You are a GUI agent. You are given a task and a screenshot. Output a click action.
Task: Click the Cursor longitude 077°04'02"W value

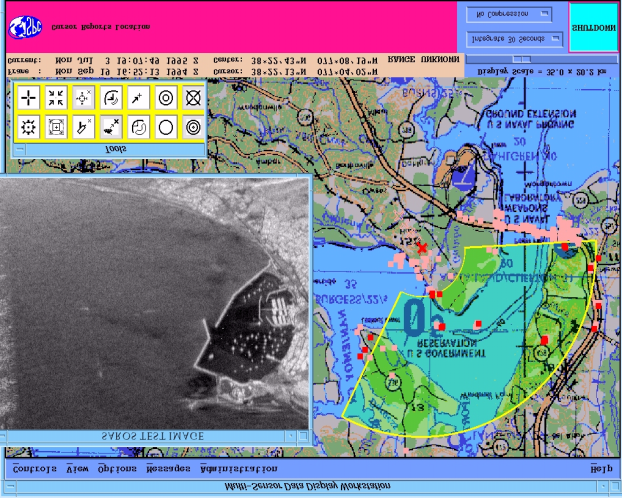click(x=347, y=72)
